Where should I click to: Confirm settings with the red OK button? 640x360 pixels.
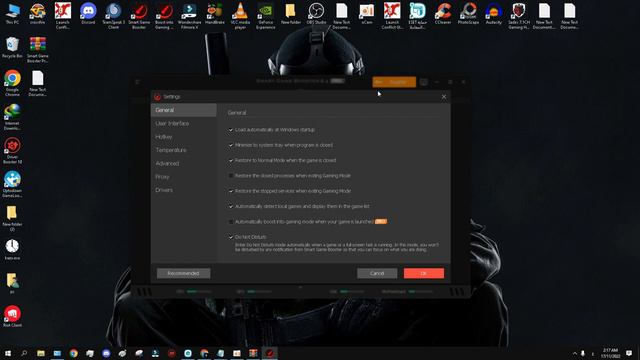pyautogui.click(x=424, y=273)
